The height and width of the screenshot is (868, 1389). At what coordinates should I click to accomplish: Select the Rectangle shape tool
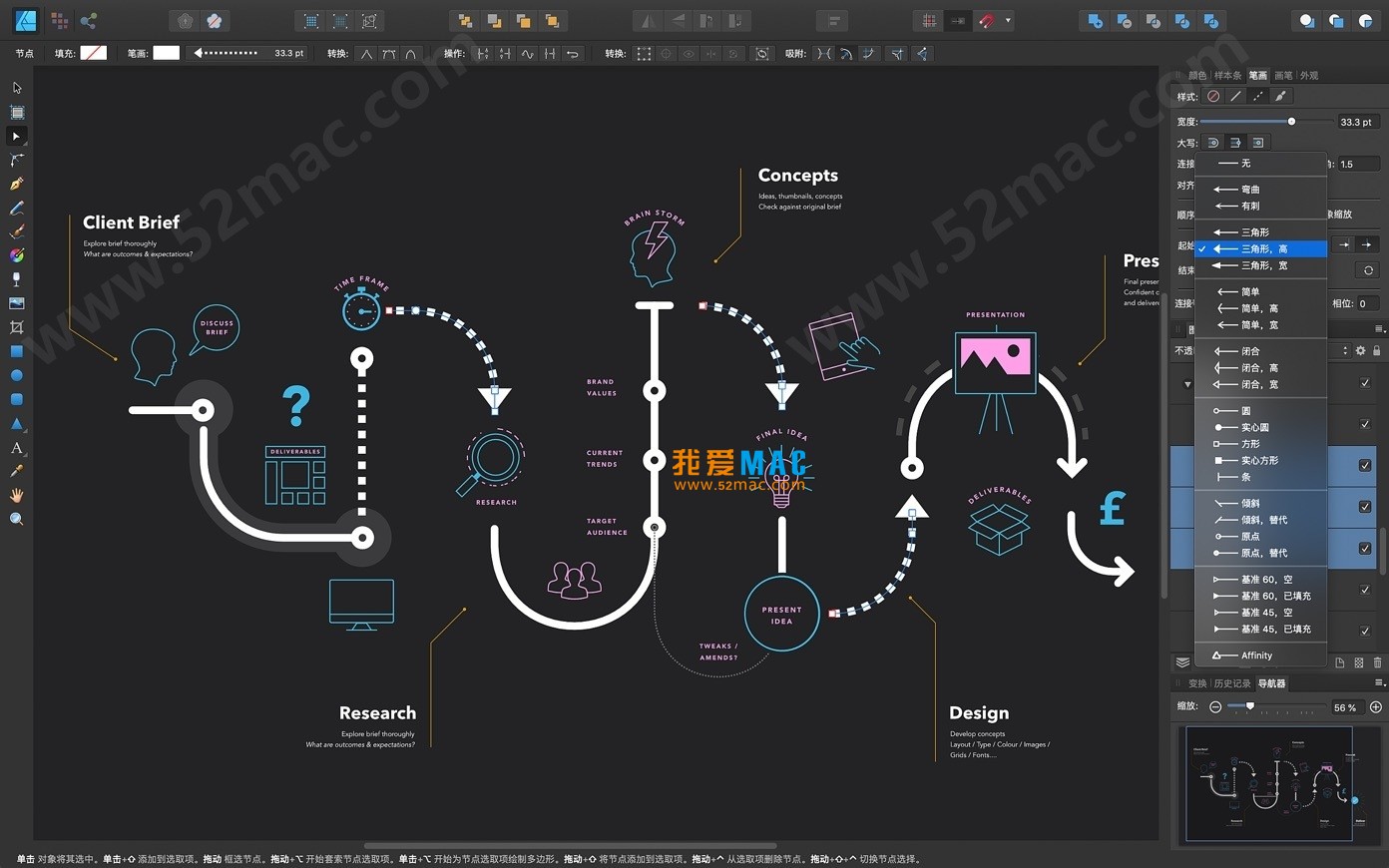click(17, 351)
